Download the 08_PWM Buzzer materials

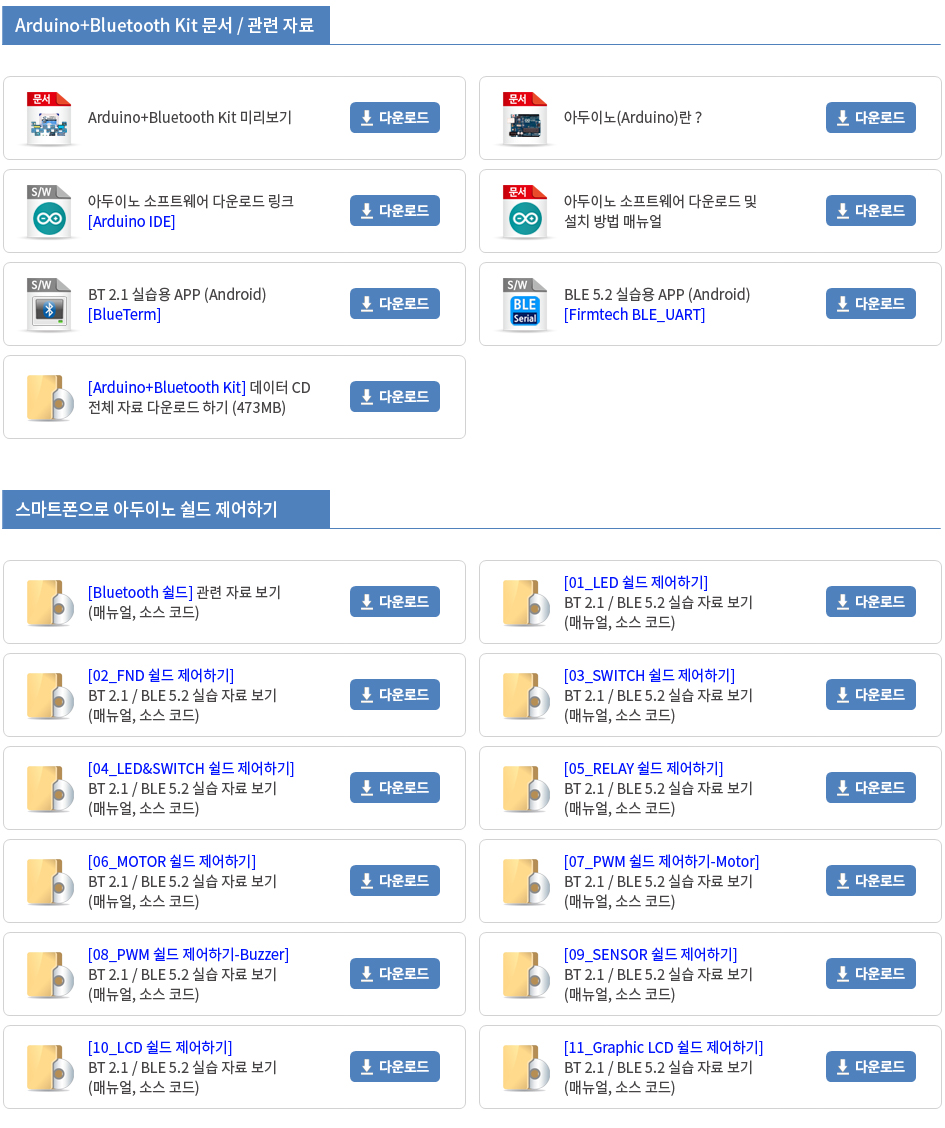pos(395,973)
